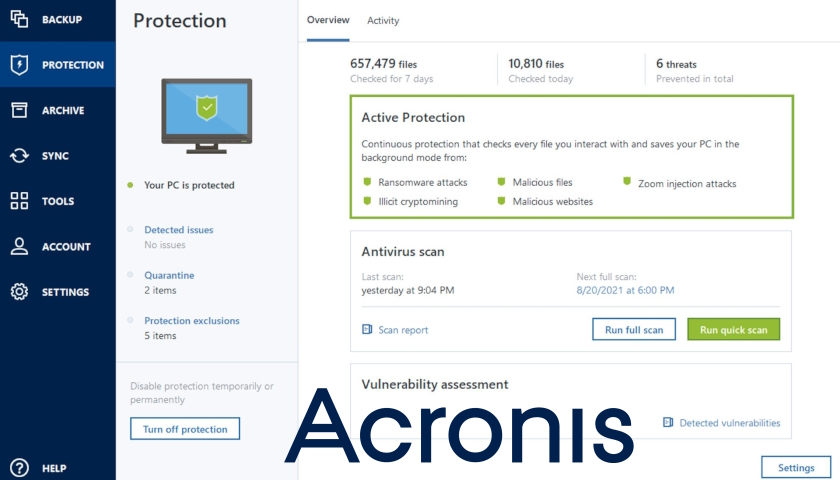This screenshot has width=840, height=480.
Task: Click the Malicious files shield icon
Action: tap(501, 182)
